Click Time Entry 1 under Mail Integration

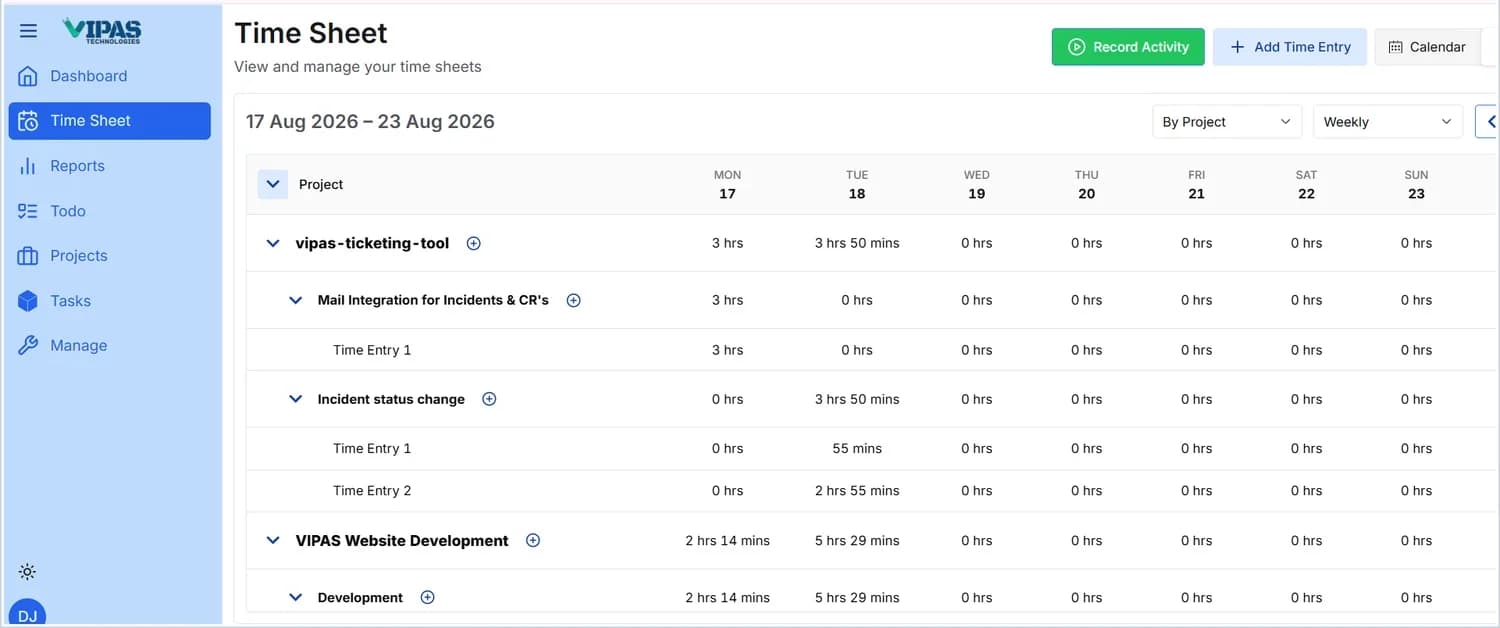pyautogui.click(x=372, y=350)
